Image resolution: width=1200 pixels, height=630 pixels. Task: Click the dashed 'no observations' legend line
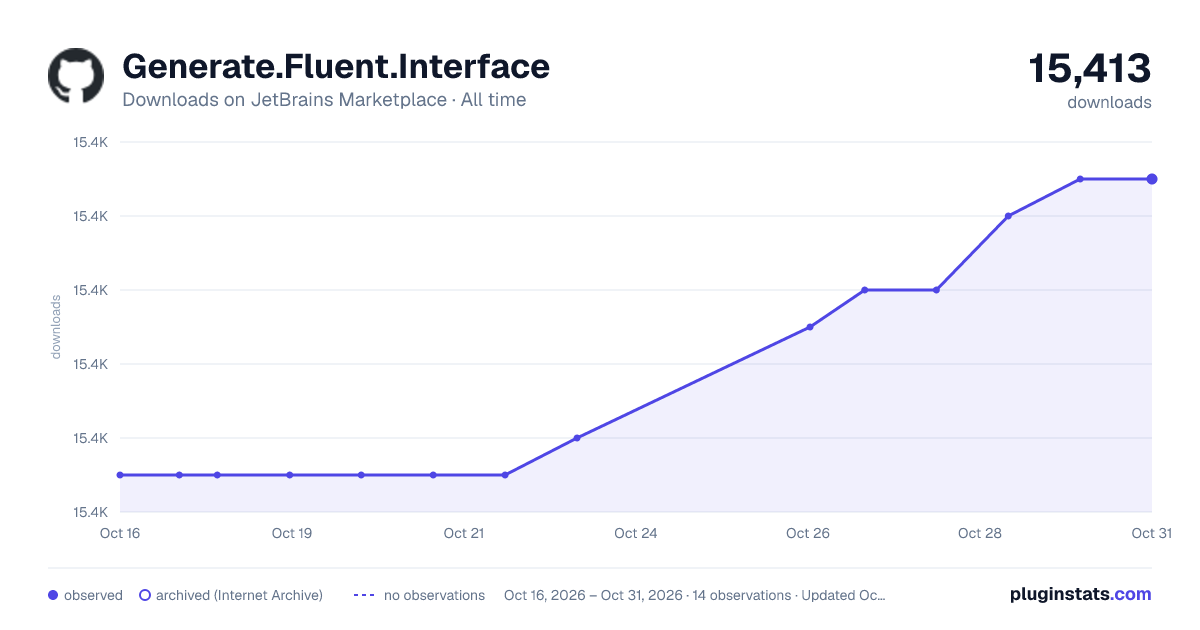(364, 595)
